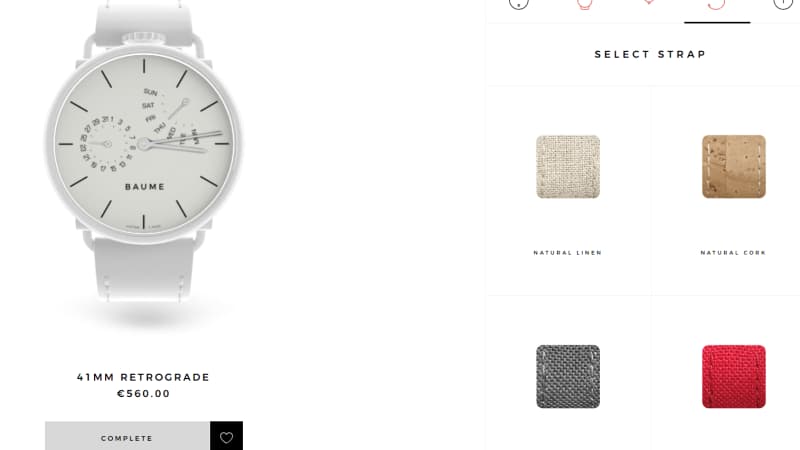
Task: Click the BAUME logo on watch dial
Action: coord(145,187)
